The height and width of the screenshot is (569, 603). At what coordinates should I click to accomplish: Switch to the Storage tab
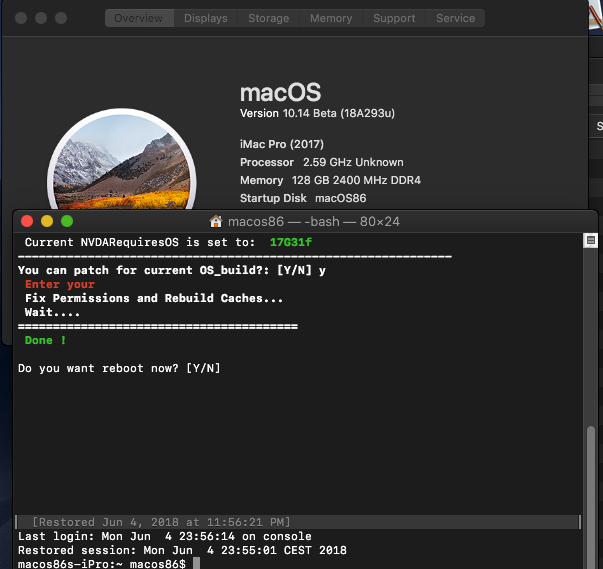click(x=268, y=18)
